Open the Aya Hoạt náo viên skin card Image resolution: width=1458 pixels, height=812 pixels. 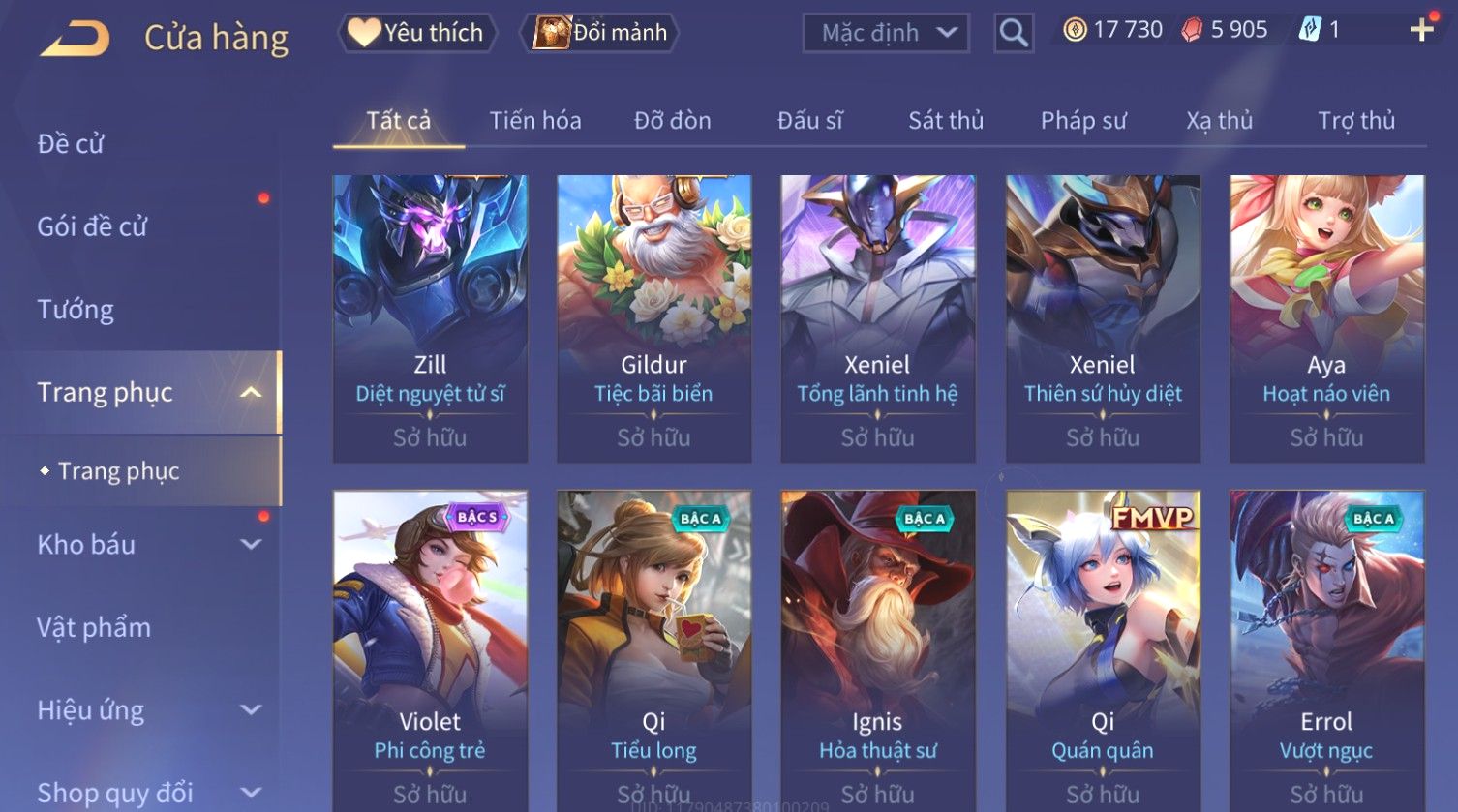(1326, 318)
